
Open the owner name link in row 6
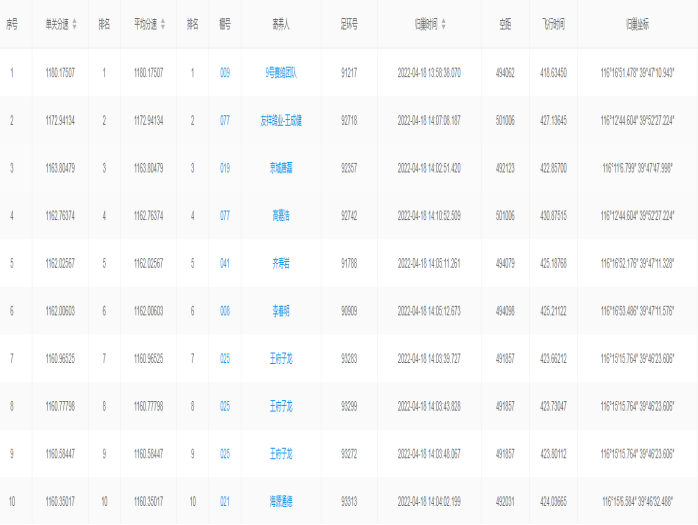tap(281, 311)
